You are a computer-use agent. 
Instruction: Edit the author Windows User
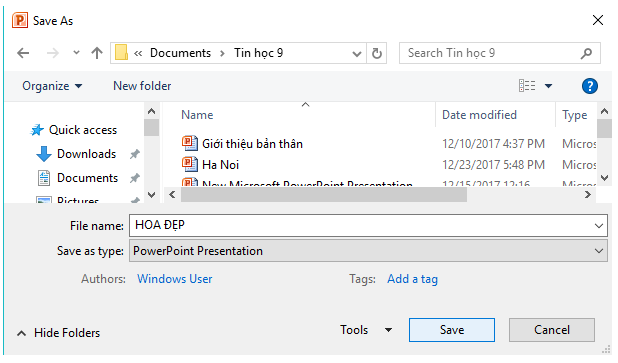(175, 279)
